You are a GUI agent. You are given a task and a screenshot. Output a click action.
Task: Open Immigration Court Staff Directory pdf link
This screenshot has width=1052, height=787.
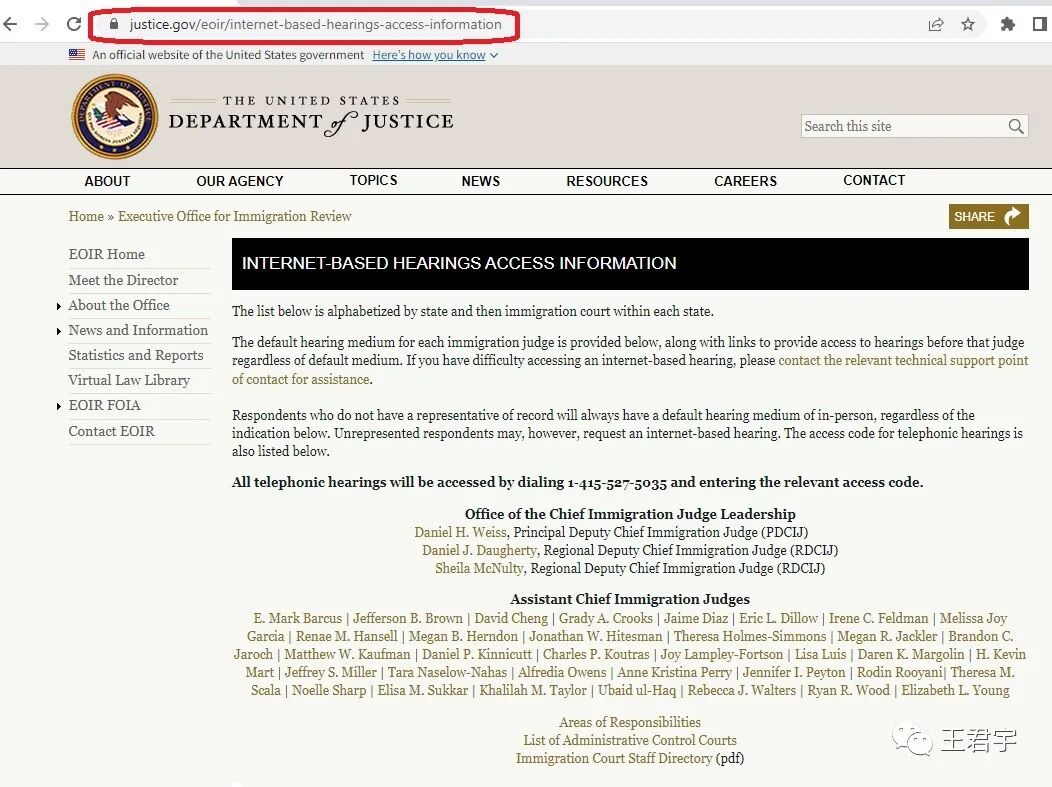click(x=614, y=759)
